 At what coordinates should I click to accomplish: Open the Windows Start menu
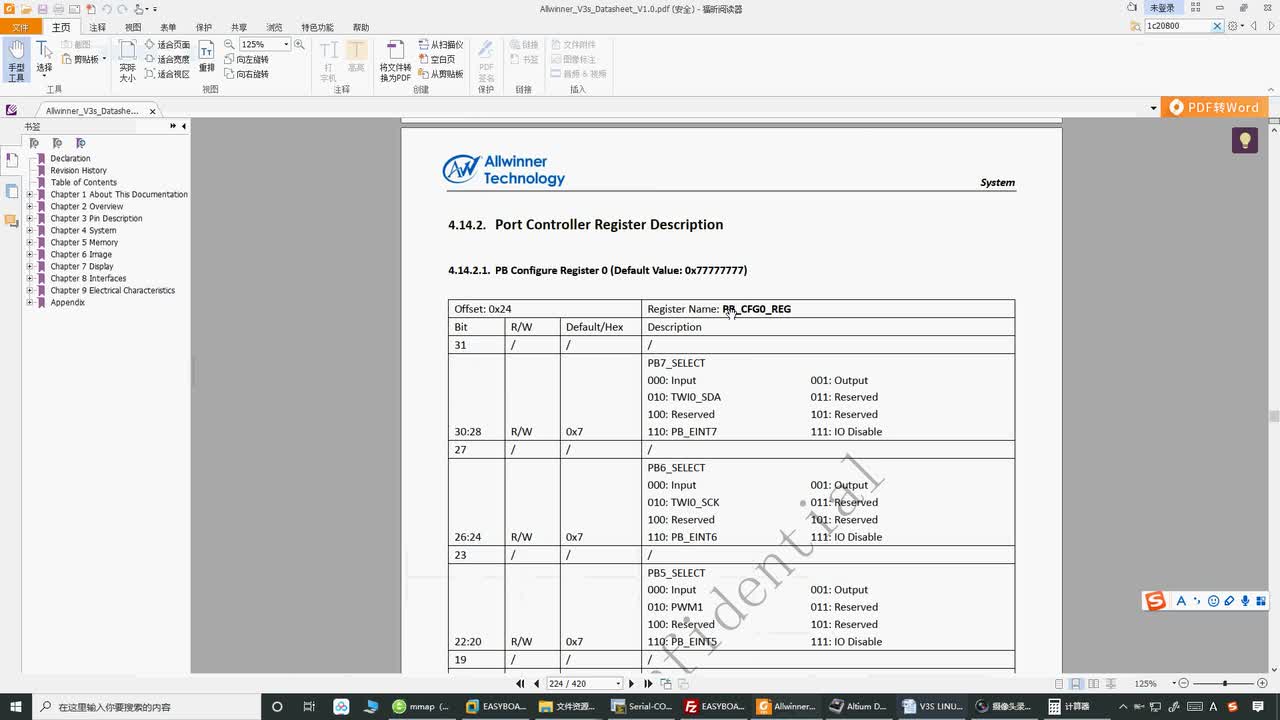(x=16, y=706)
